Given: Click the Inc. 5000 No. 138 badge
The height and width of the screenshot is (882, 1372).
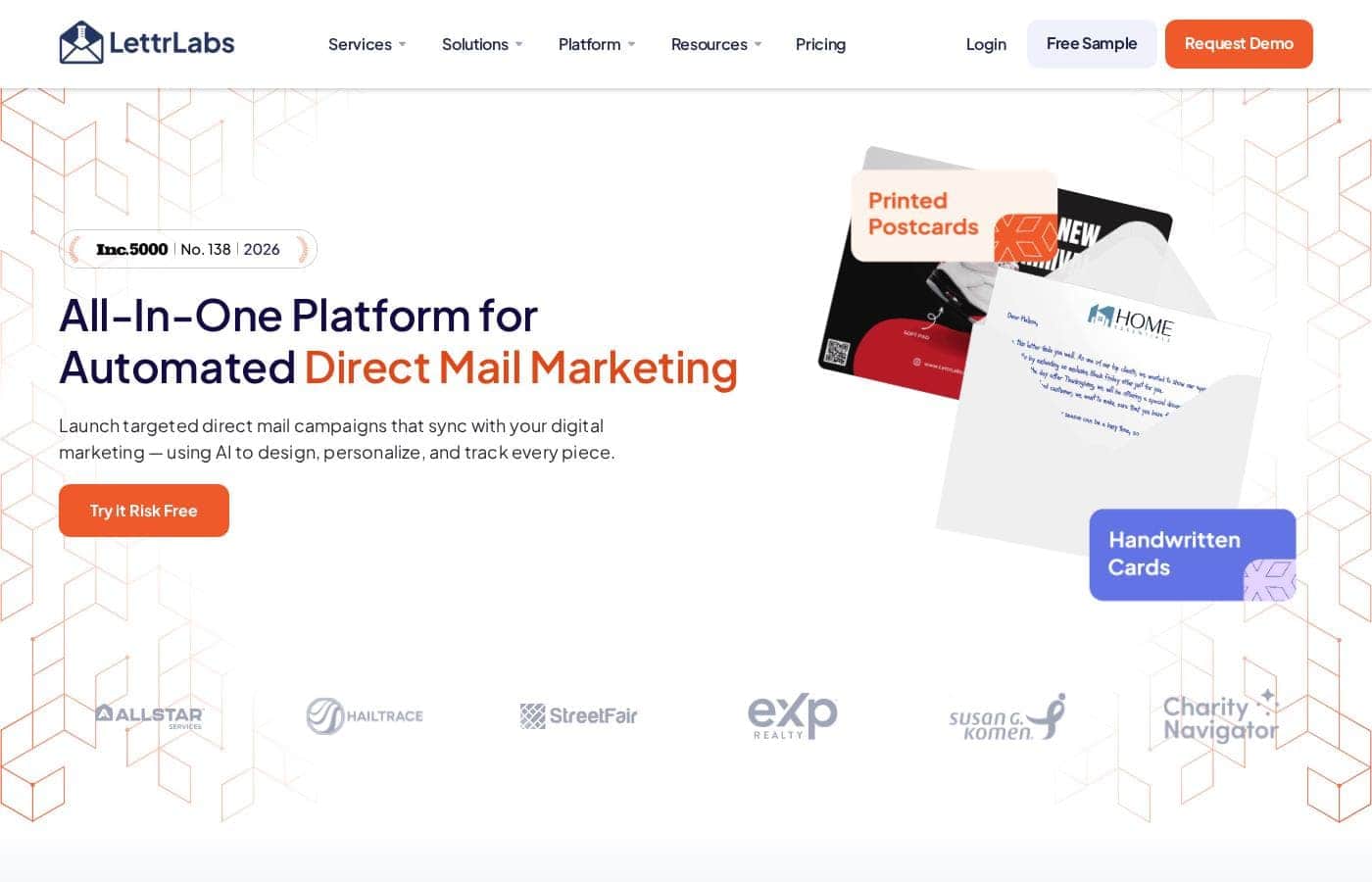Looking at the screenshot, I should click(x=188, y=249).
